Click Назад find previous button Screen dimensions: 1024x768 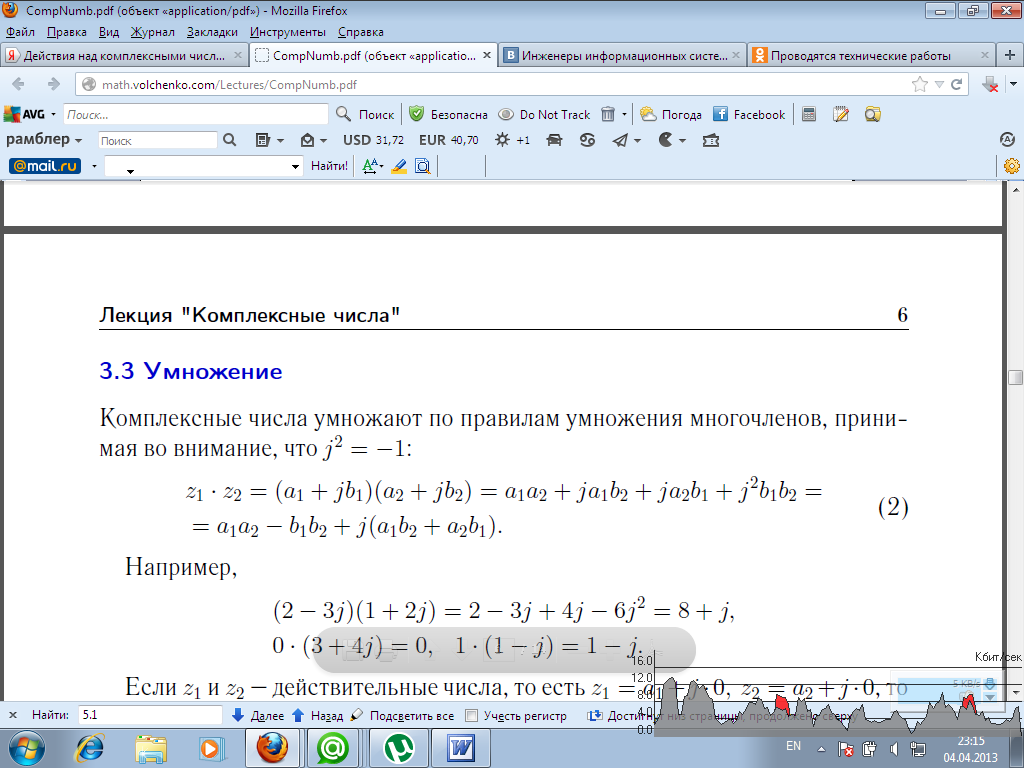[x=317, y=716]
